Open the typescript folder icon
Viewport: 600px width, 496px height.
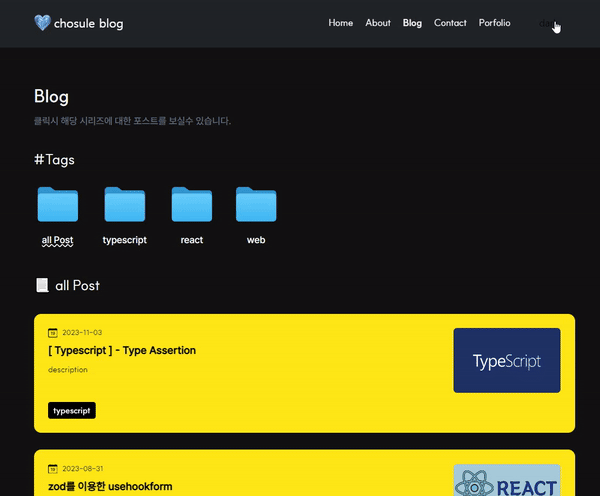pos(125,204)
